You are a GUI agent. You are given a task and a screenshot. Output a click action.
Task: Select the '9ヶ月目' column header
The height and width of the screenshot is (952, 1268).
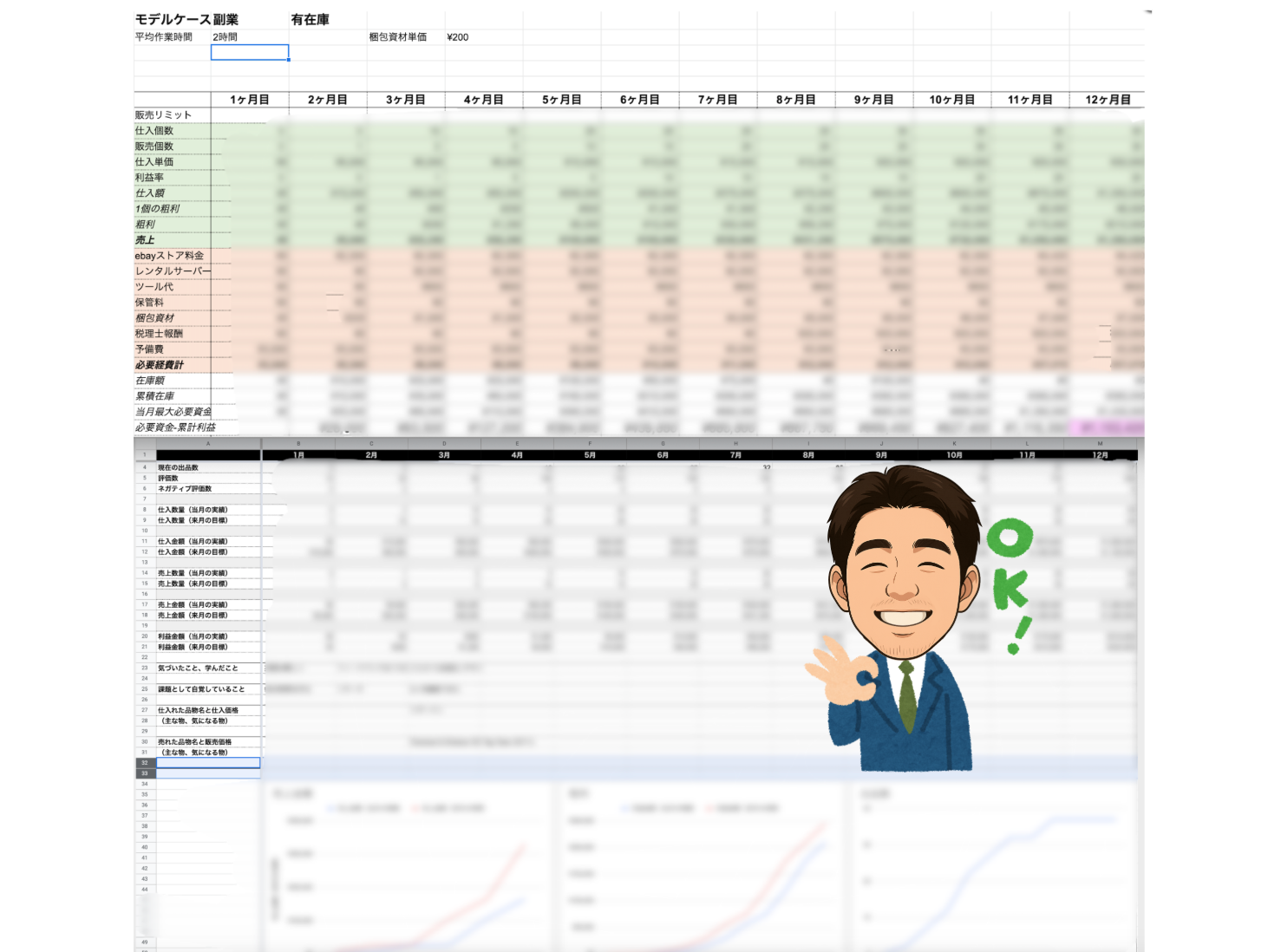tap(874, 100)
